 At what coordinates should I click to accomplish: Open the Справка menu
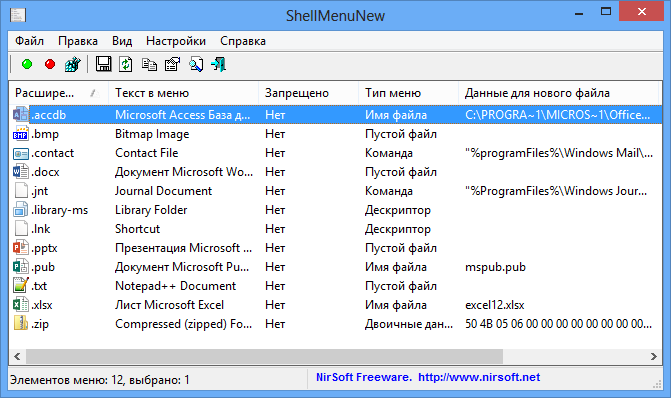243,41
